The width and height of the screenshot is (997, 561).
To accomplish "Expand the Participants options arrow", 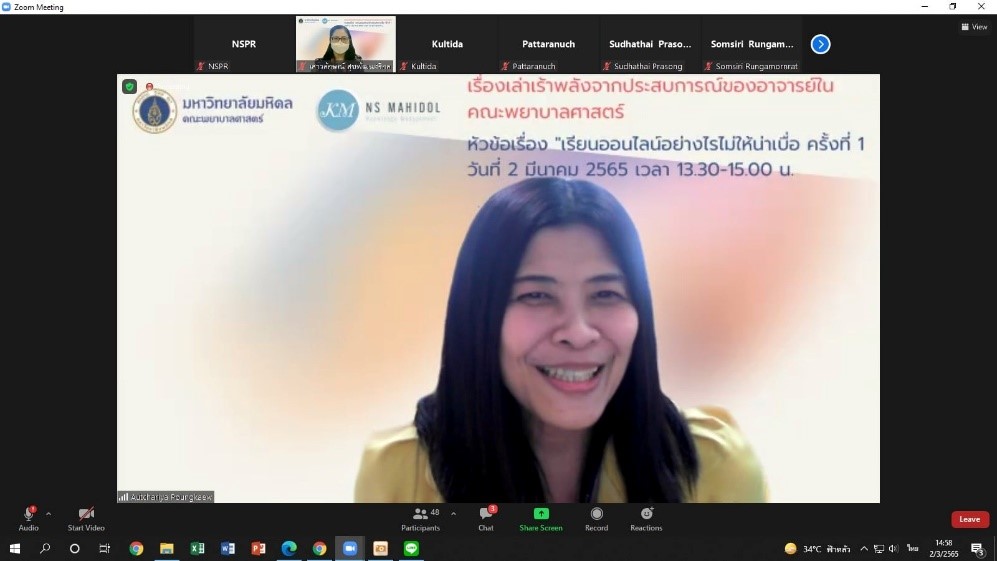I will click(453, 514).
